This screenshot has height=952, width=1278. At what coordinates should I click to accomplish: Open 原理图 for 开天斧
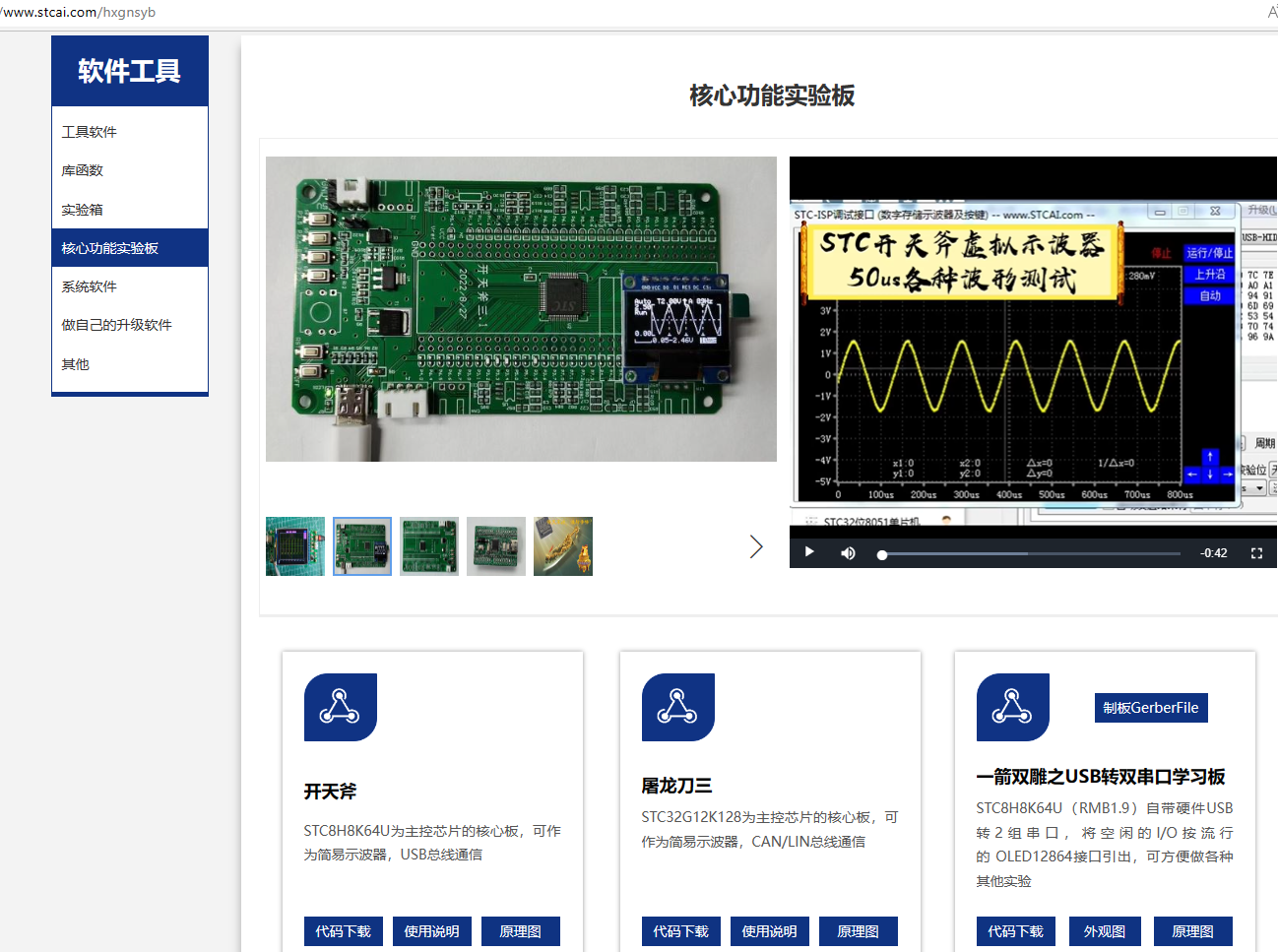pos(521,931)
